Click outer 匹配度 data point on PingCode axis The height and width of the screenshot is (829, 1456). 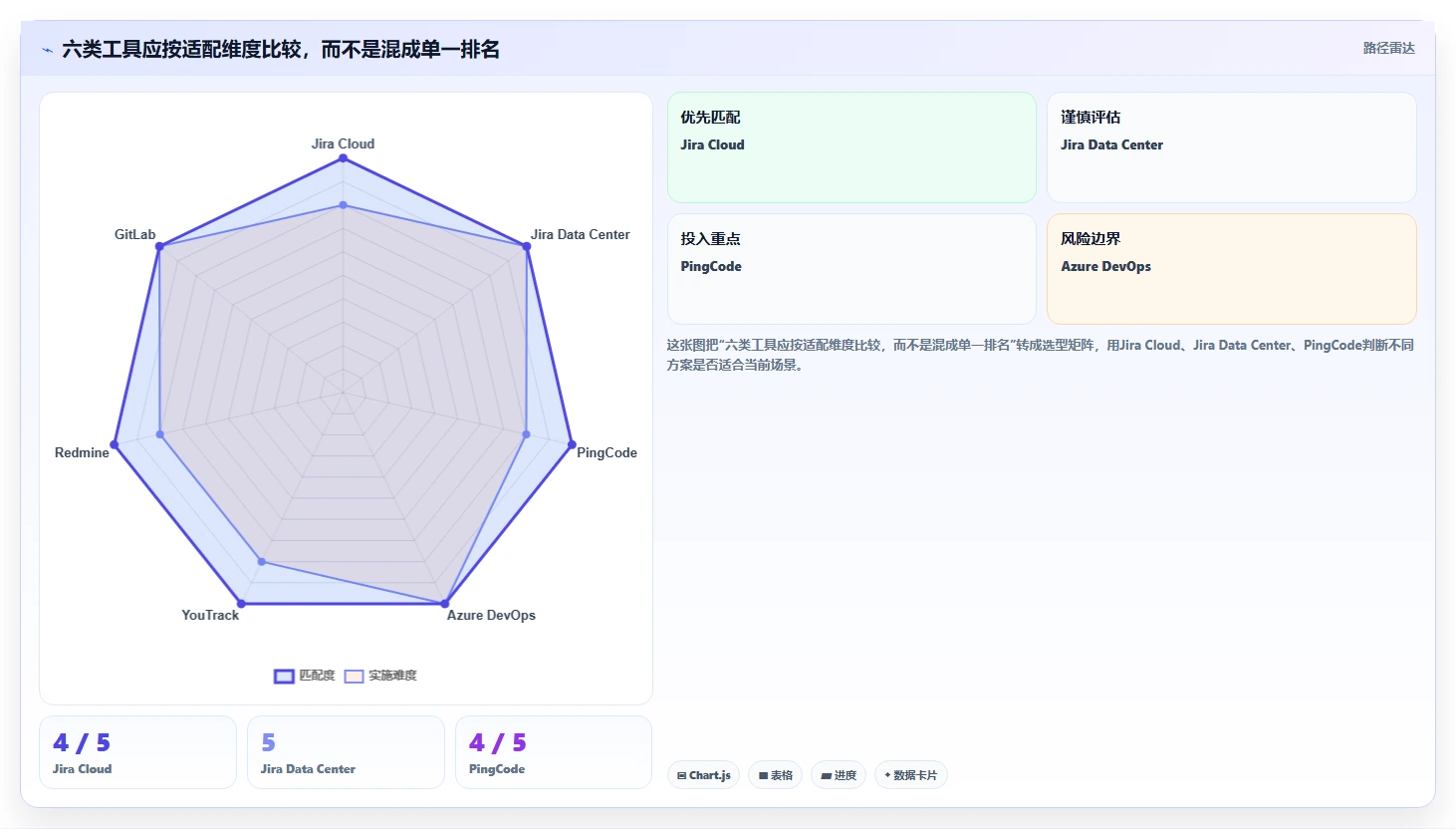pos(572,444)
